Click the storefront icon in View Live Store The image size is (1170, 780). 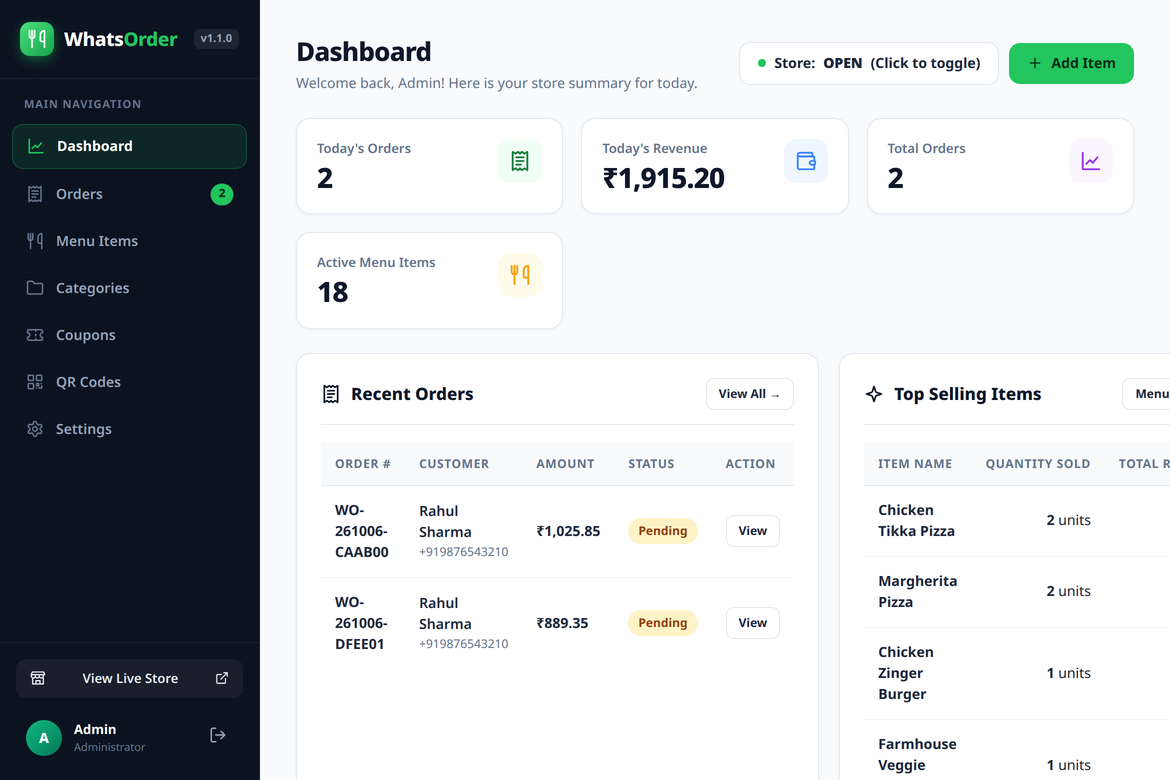[x=38, y=678]
